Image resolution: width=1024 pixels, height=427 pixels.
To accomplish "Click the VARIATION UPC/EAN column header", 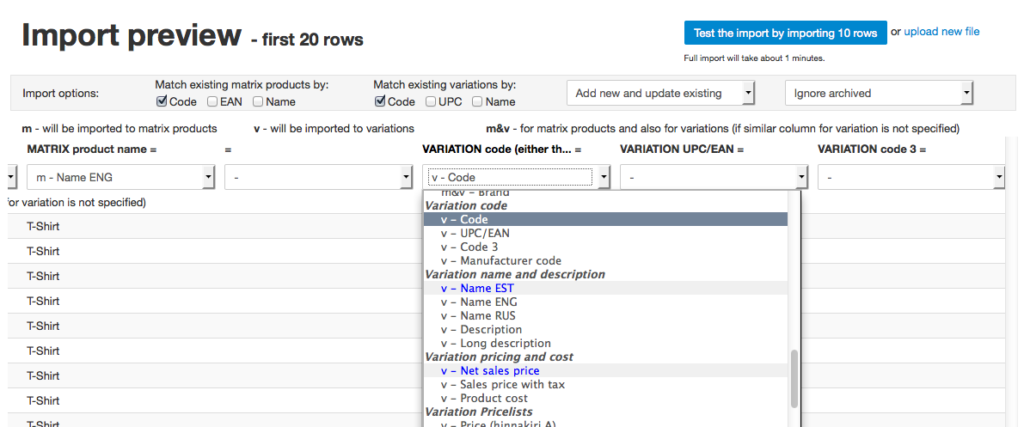I will click(x=682, y=150).
